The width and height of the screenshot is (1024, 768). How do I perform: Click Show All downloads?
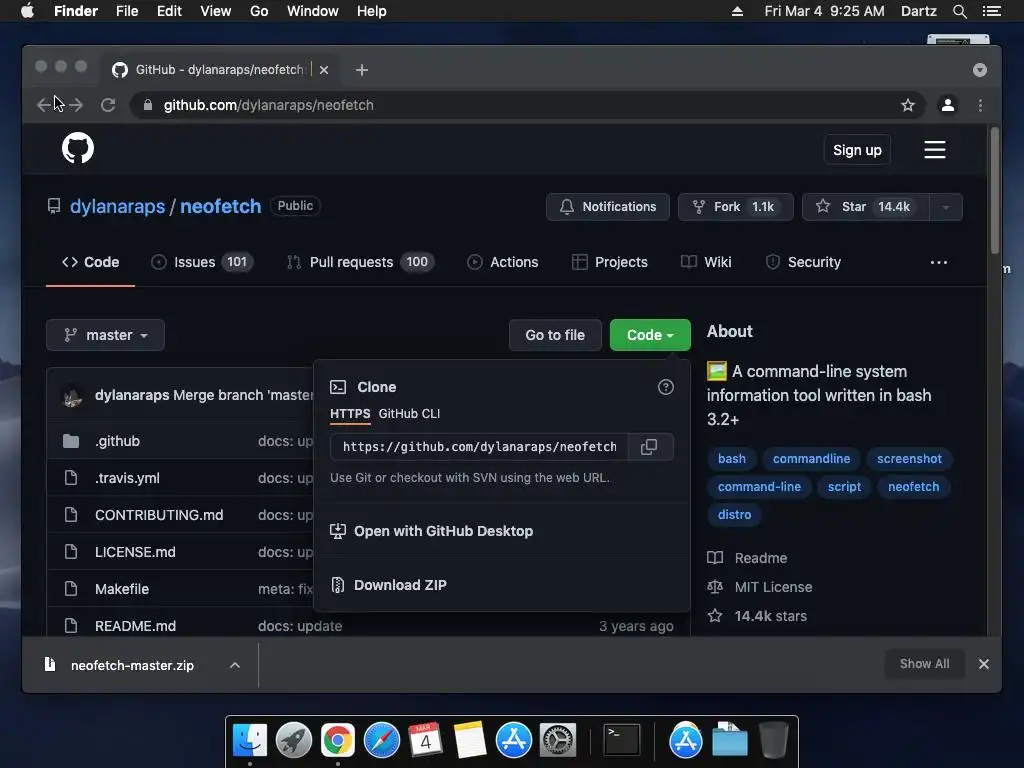(x=924, y=664)
